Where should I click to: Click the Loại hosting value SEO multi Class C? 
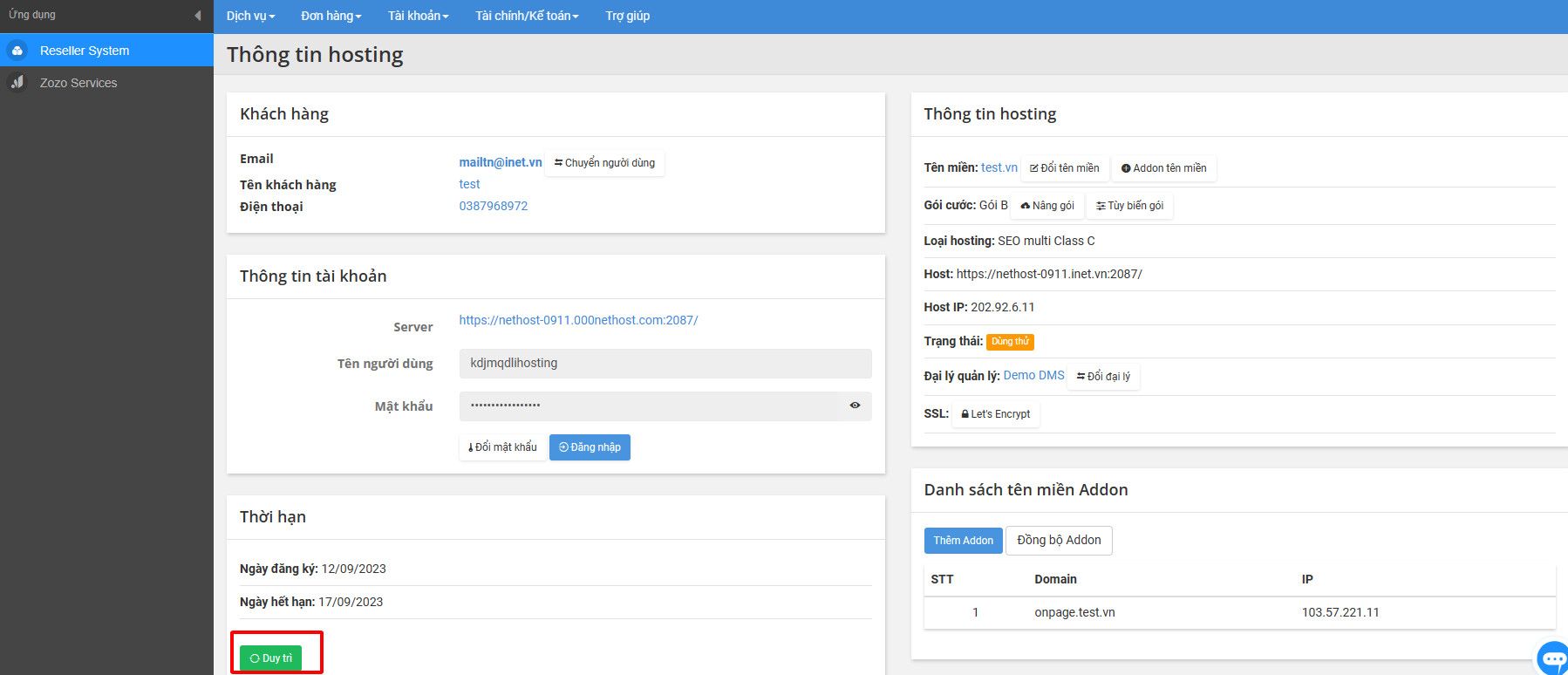click(1046, 241)
